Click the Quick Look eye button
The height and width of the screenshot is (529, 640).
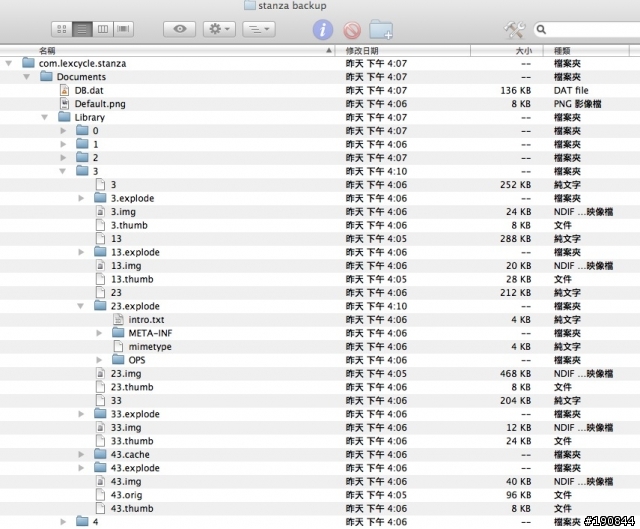(180, 29)
